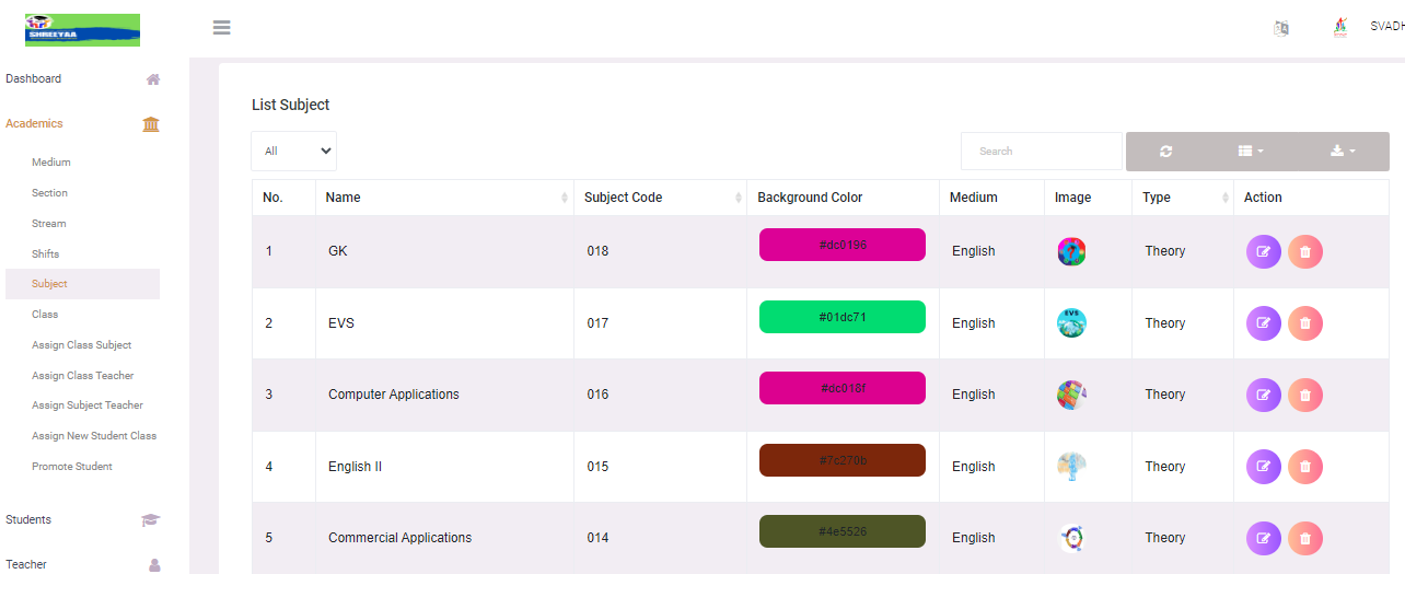
Task: Open the Students sidebar section
Action: click(29, 520)
